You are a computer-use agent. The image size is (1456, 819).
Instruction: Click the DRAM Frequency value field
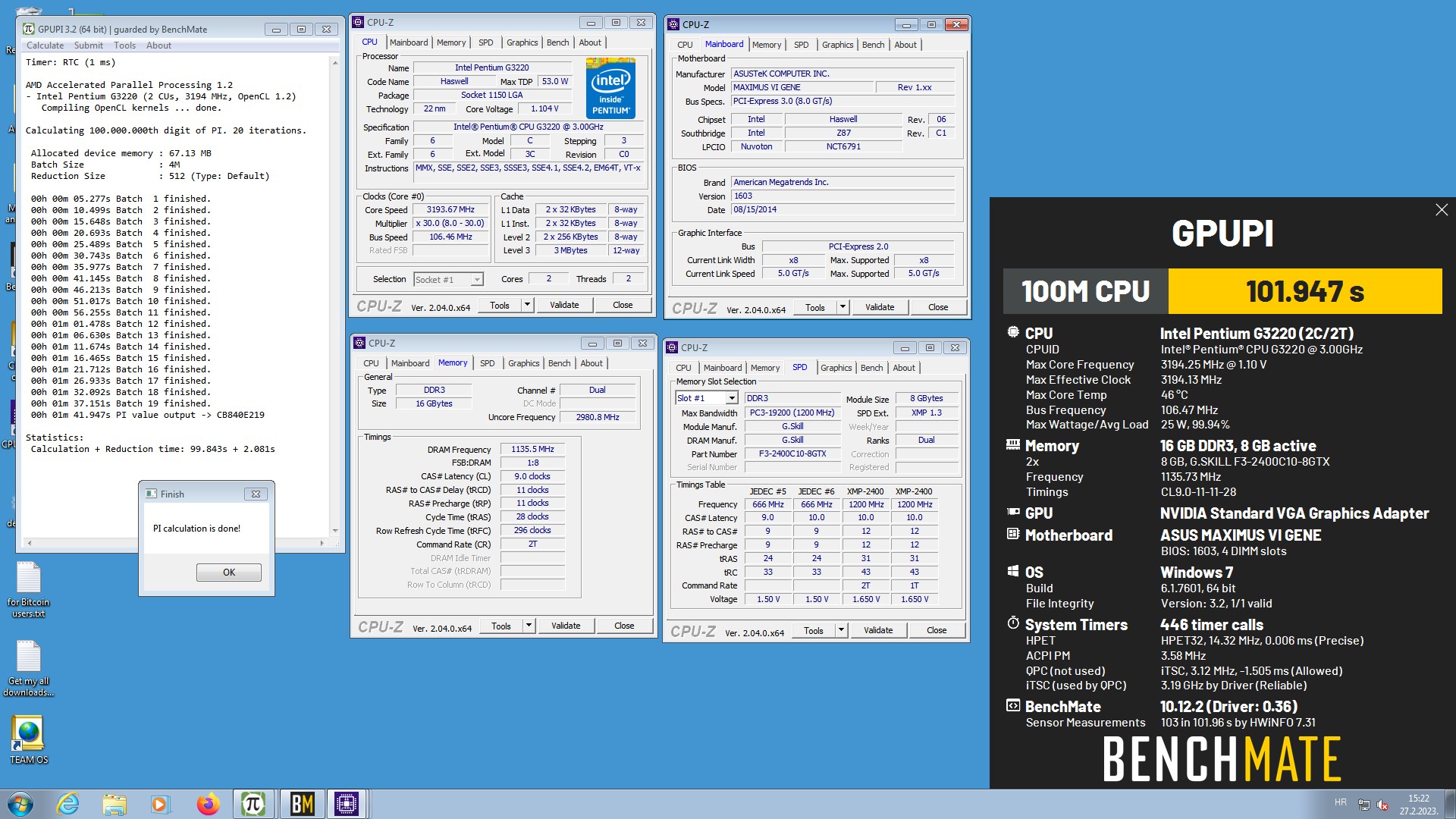[x=532, y=449]
